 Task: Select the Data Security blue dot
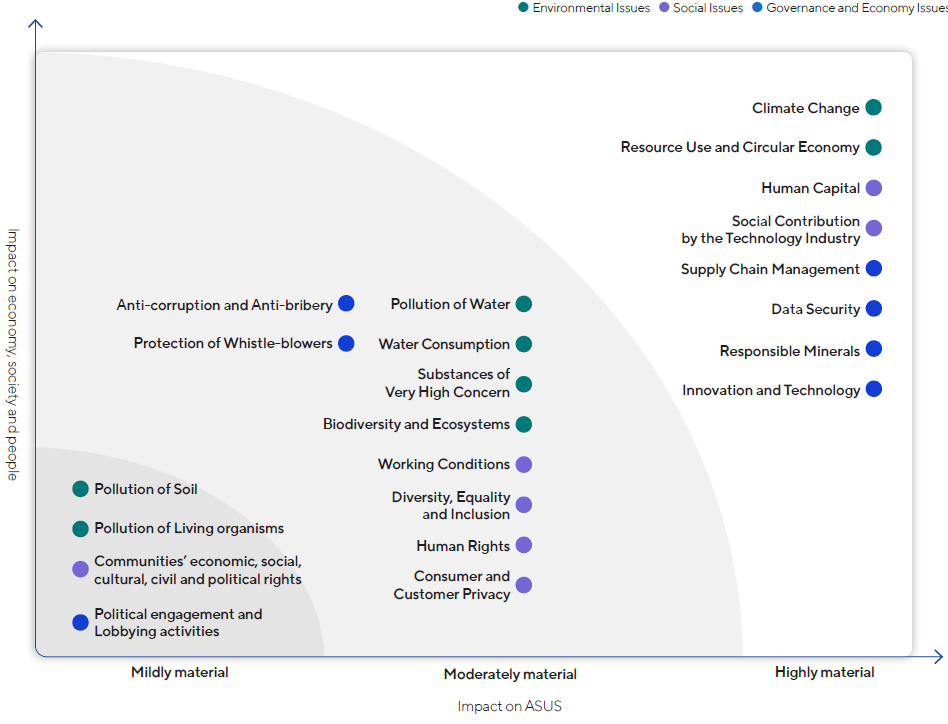click(873, 309)
